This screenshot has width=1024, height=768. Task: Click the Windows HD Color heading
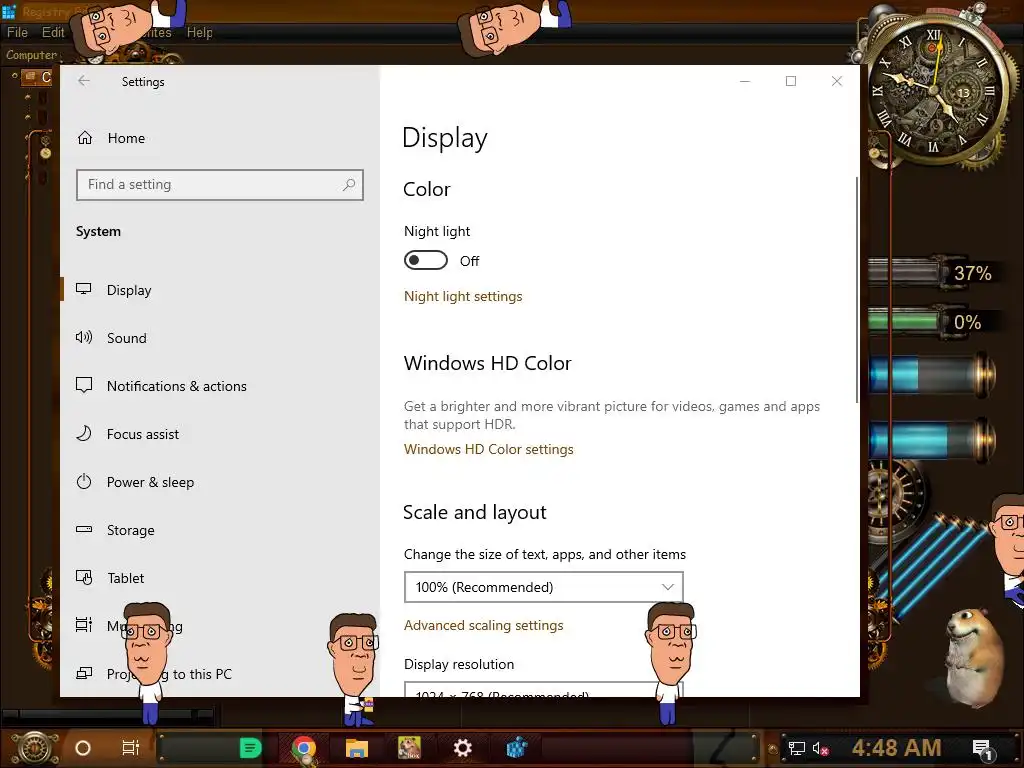pyautogui.click(x=487, y=363)
